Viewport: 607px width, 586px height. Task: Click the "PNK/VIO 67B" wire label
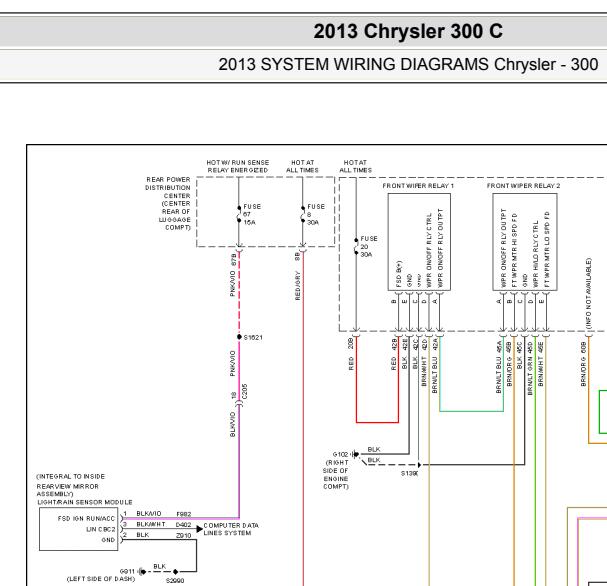[233, 275]
